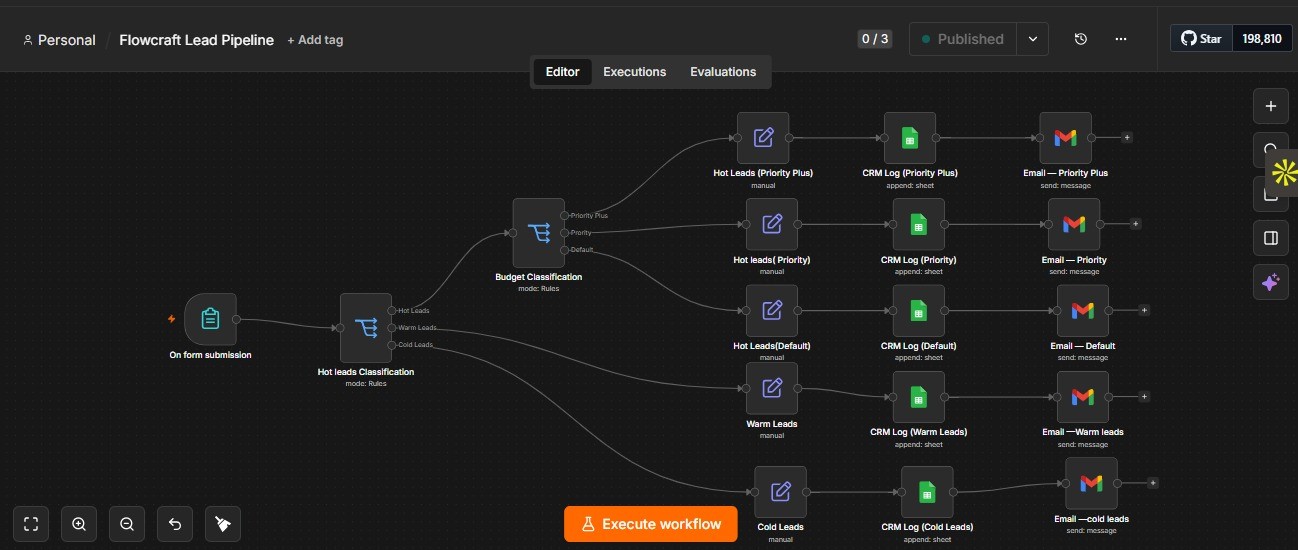Open Email — Default Gmail node
This screenshot has width=1298, height=550.
tap(1083, 310)
